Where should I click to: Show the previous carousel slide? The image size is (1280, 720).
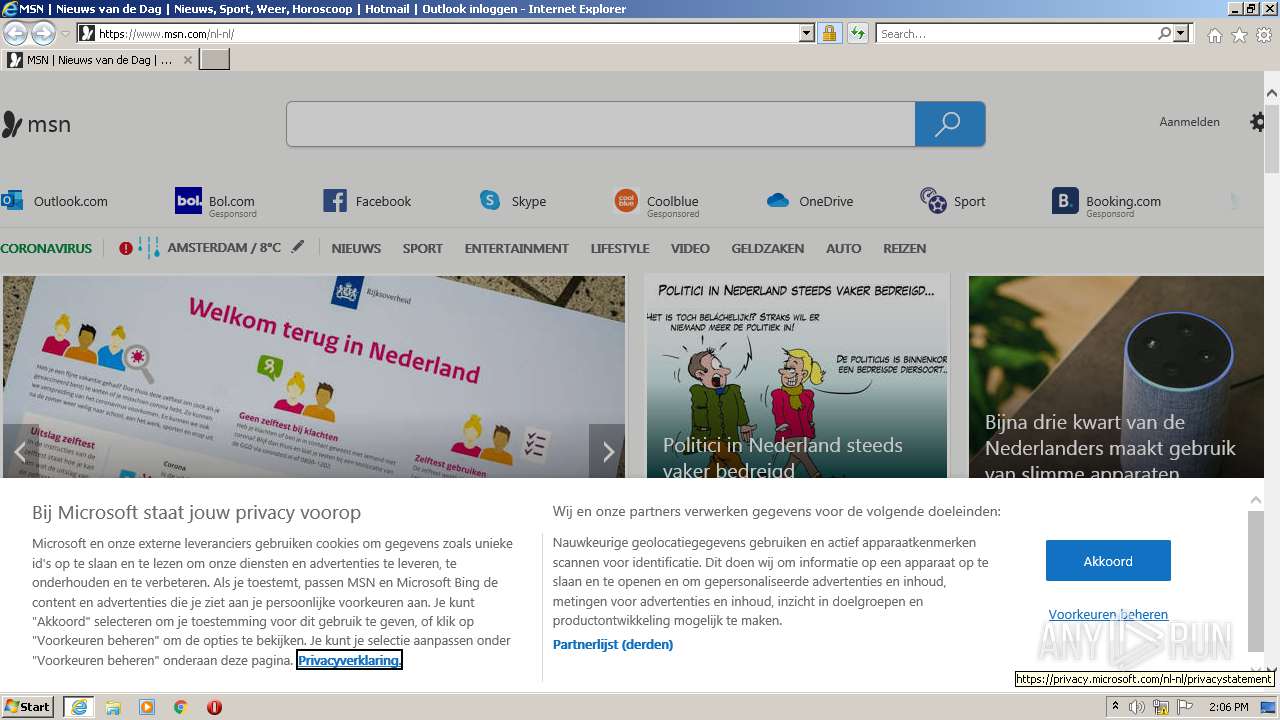(x=20, y=451)
